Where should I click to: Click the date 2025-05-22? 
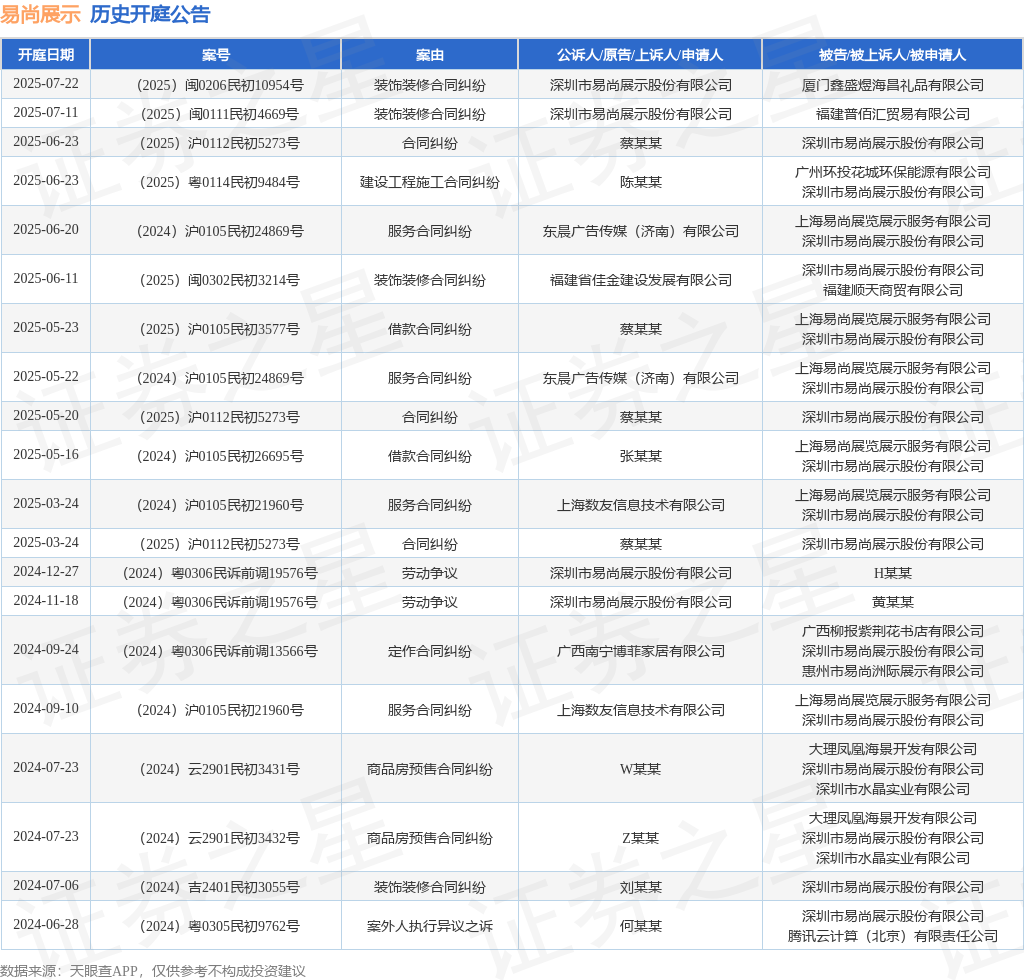tap(46, 377)
